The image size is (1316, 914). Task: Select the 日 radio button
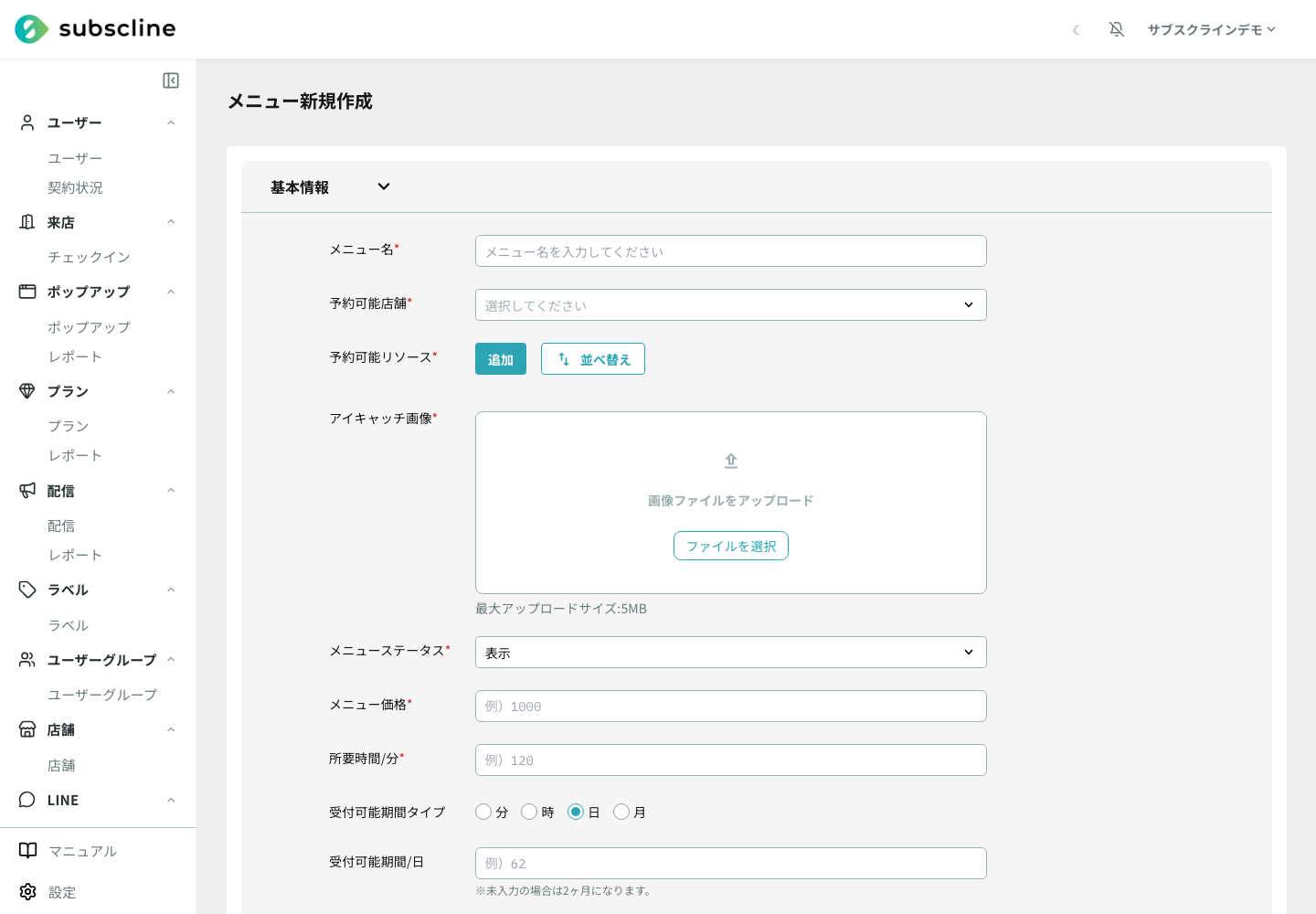(576, 812)
